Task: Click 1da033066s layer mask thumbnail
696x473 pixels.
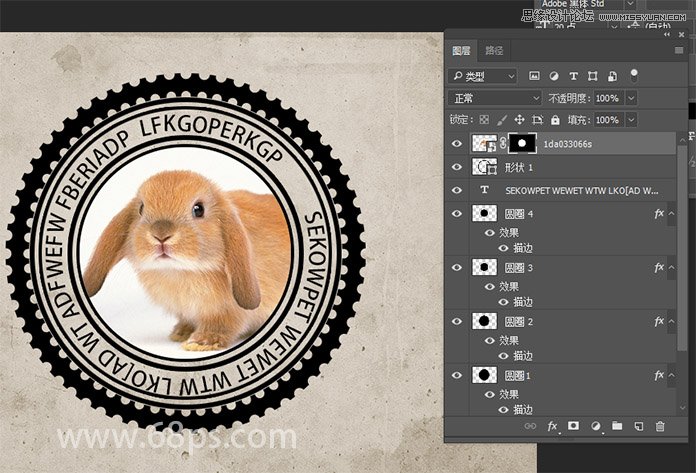Action: click(x=522, y=143)
